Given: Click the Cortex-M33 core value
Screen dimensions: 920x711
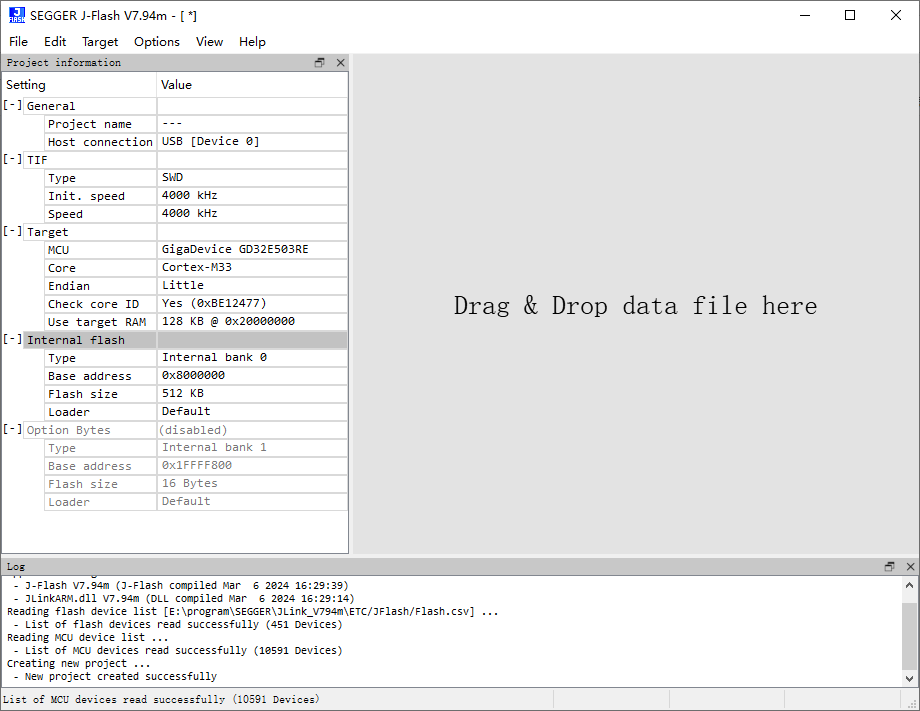Looking at the screenshot, I should 197,268.
